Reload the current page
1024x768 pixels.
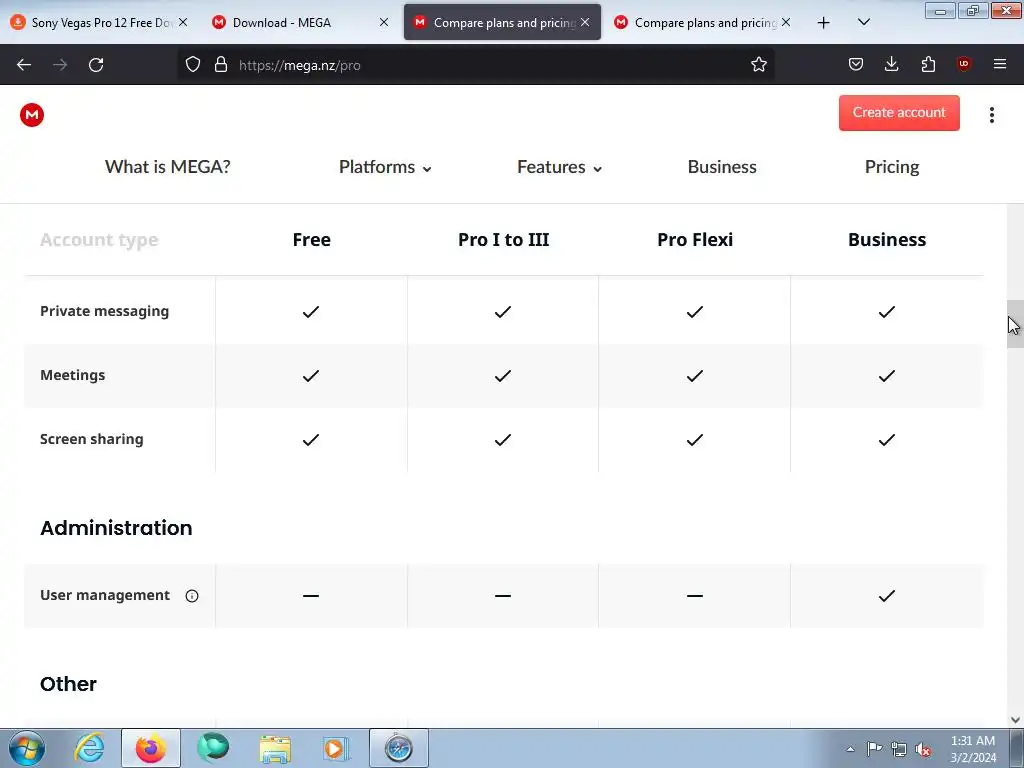pos(96,65)
